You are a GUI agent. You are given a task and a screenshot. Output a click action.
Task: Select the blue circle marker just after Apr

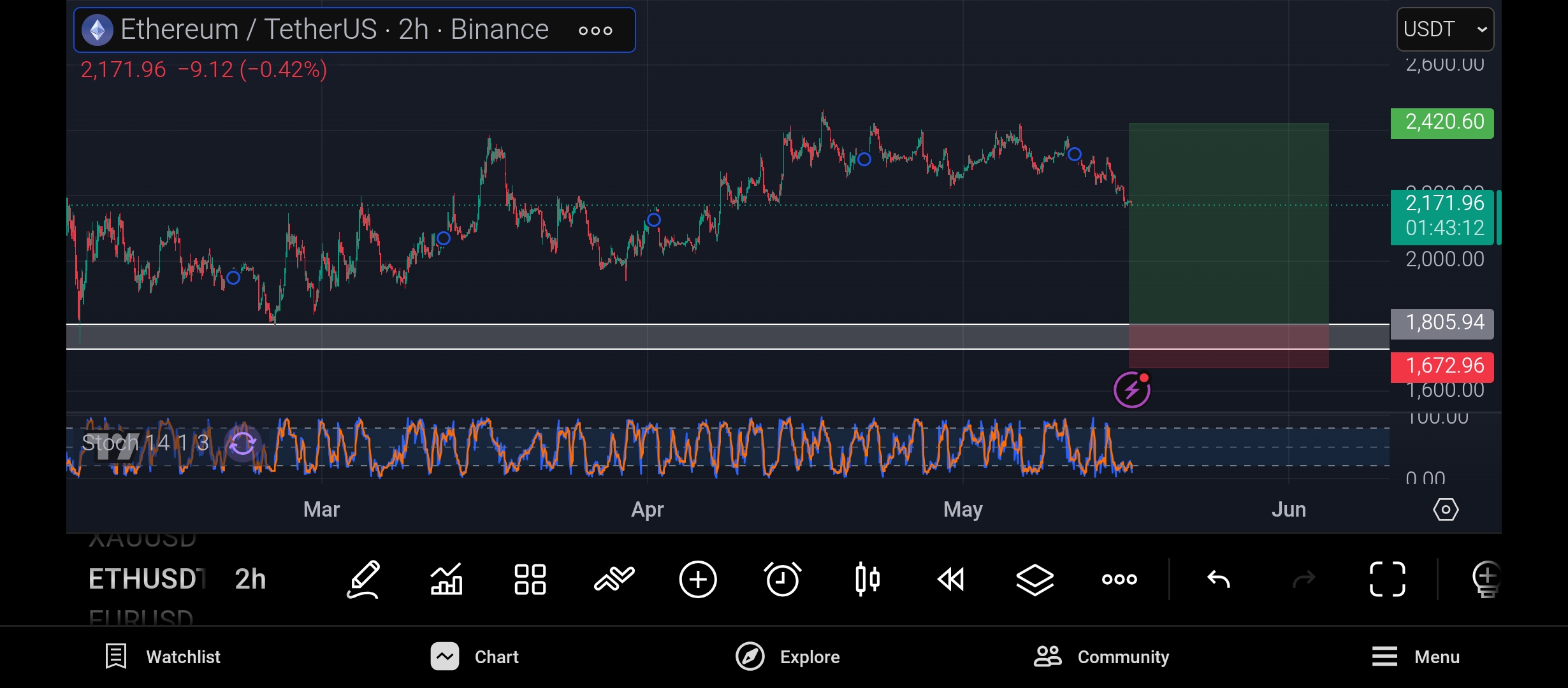click(x=654, y=220)
